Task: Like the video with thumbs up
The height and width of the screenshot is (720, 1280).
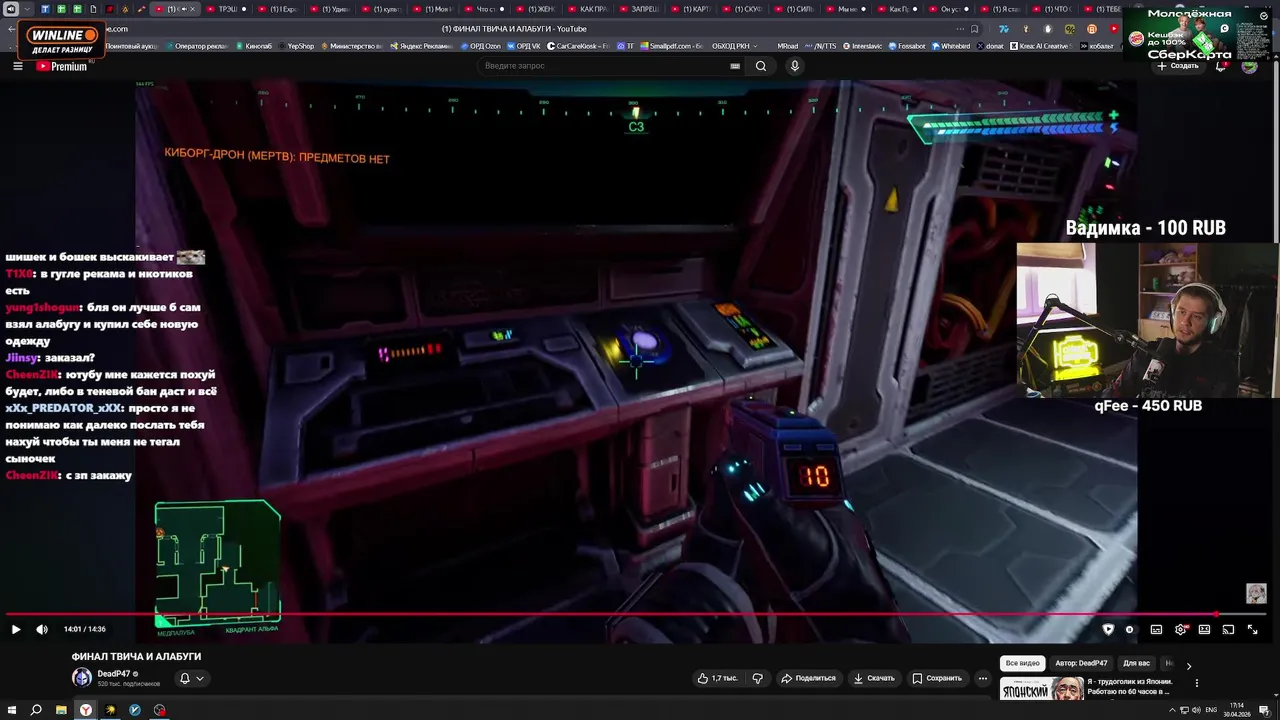Action: point(718,678)
